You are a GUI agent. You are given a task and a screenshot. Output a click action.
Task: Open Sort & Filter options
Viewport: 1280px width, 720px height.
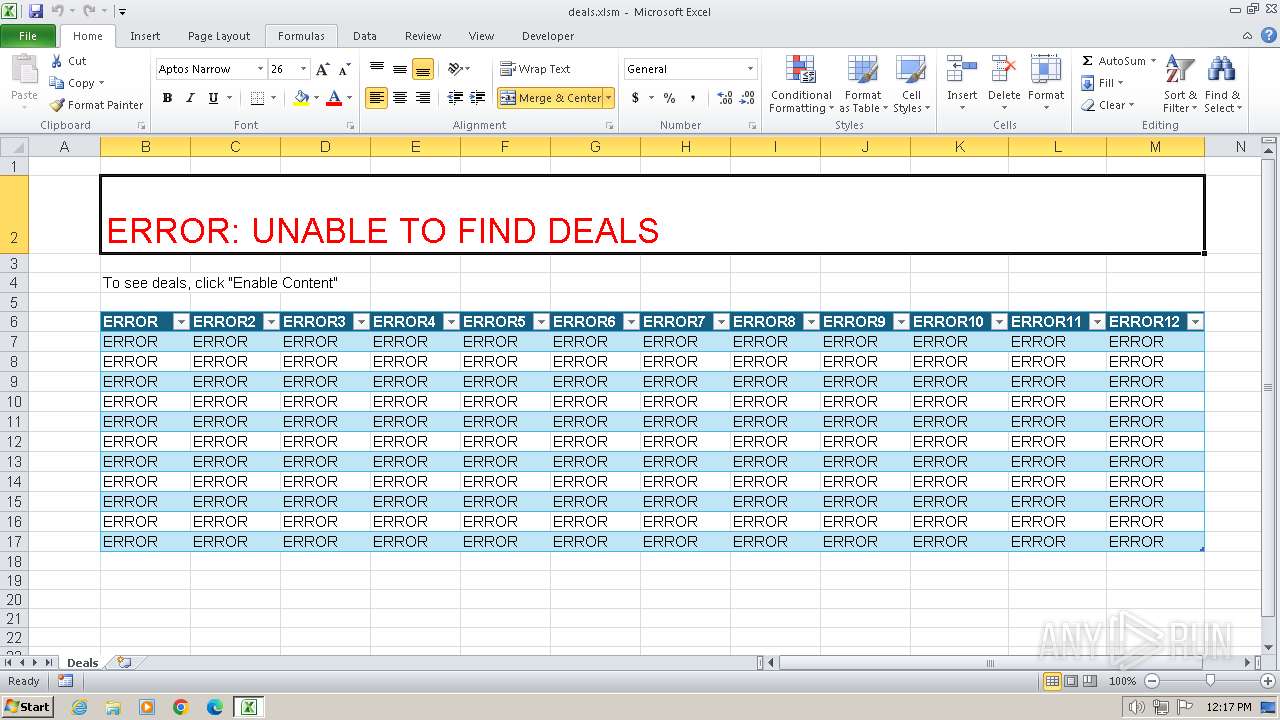click(x=1180, y=84)
